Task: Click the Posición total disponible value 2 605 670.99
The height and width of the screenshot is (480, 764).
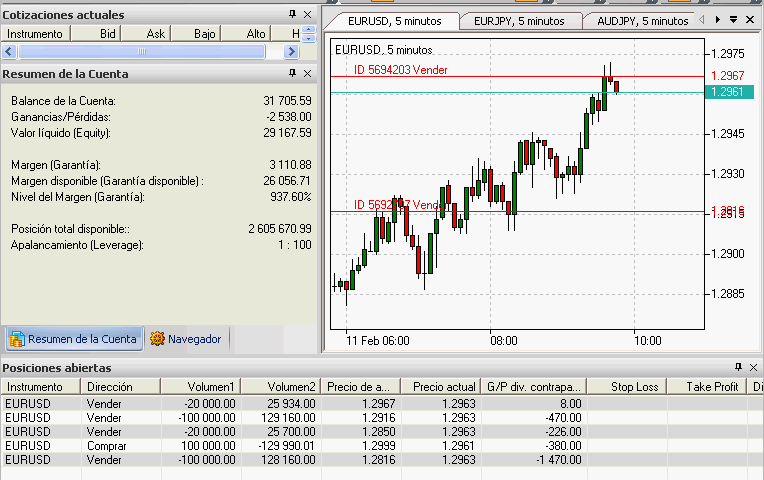Action: [280, 229]
